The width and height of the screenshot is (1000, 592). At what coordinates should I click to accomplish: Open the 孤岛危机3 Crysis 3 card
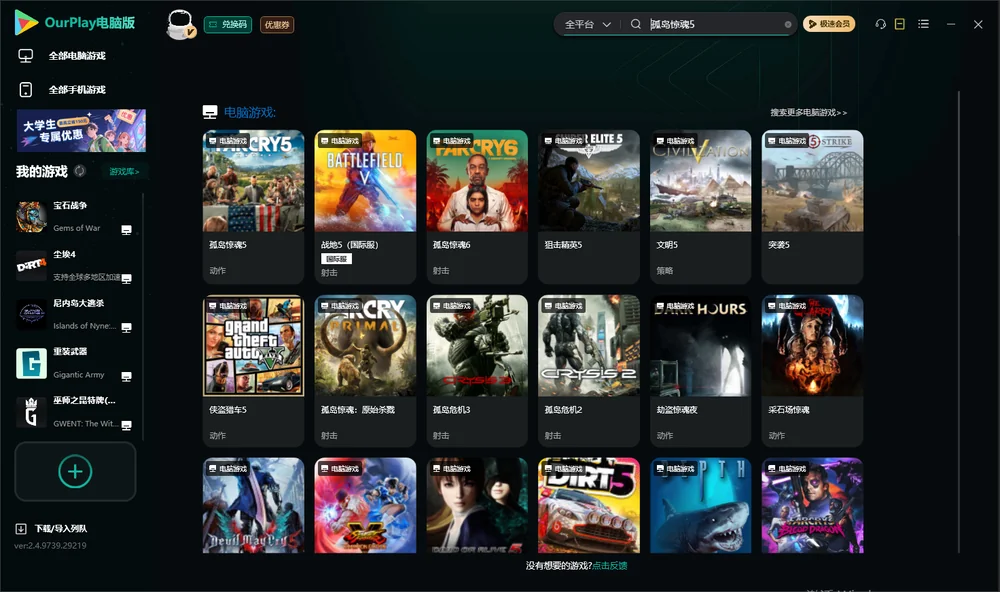tap(477, 371)
